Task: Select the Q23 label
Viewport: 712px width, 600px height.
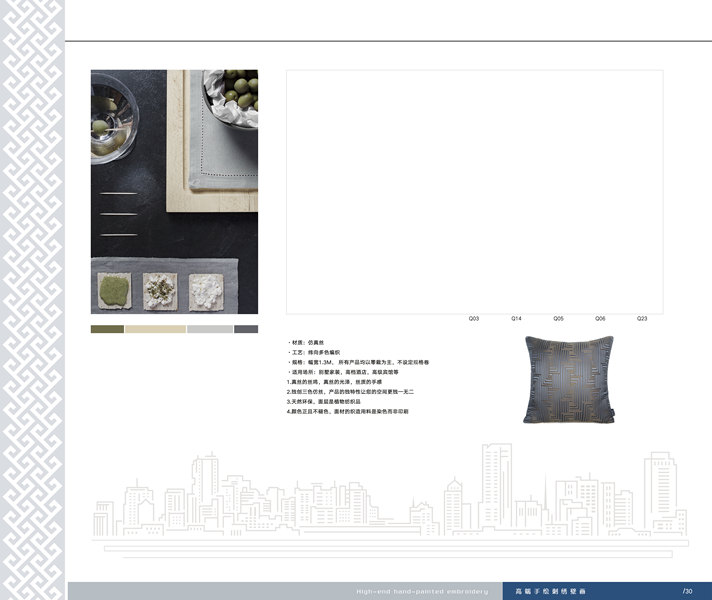Action: coord(642,318)
